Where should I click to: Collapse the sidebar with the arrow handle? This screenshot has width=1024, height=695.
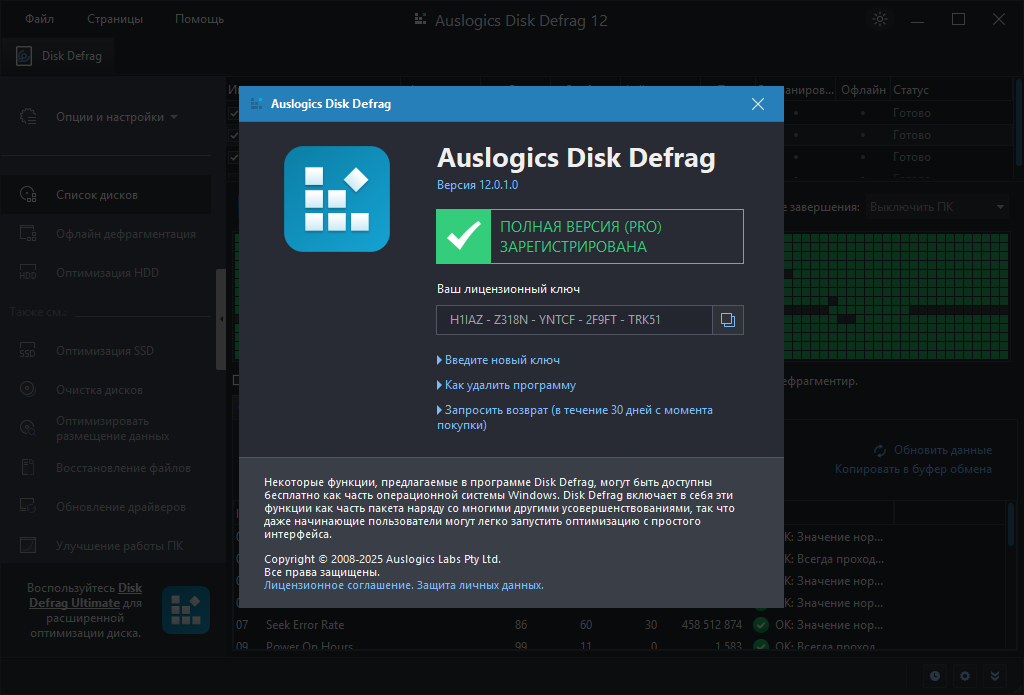point(221,319)
